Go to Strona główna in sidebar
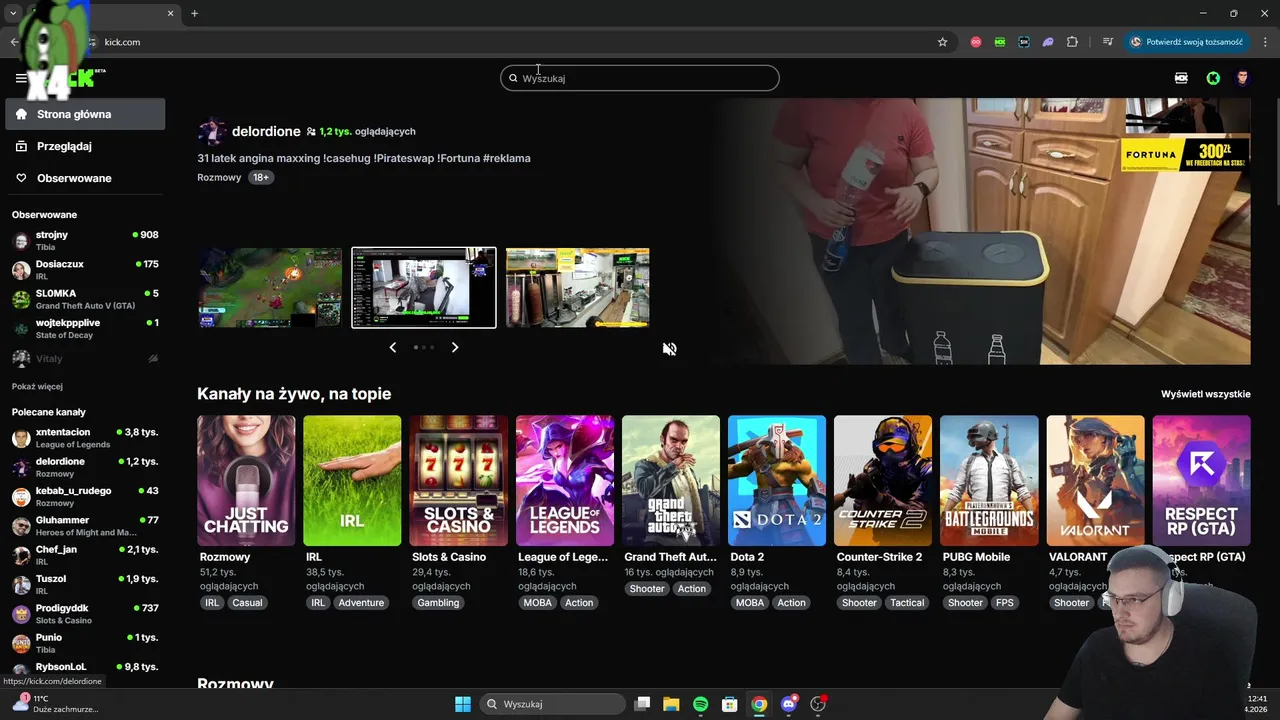This screenshot has height=720, width=1280. (85, 114)
